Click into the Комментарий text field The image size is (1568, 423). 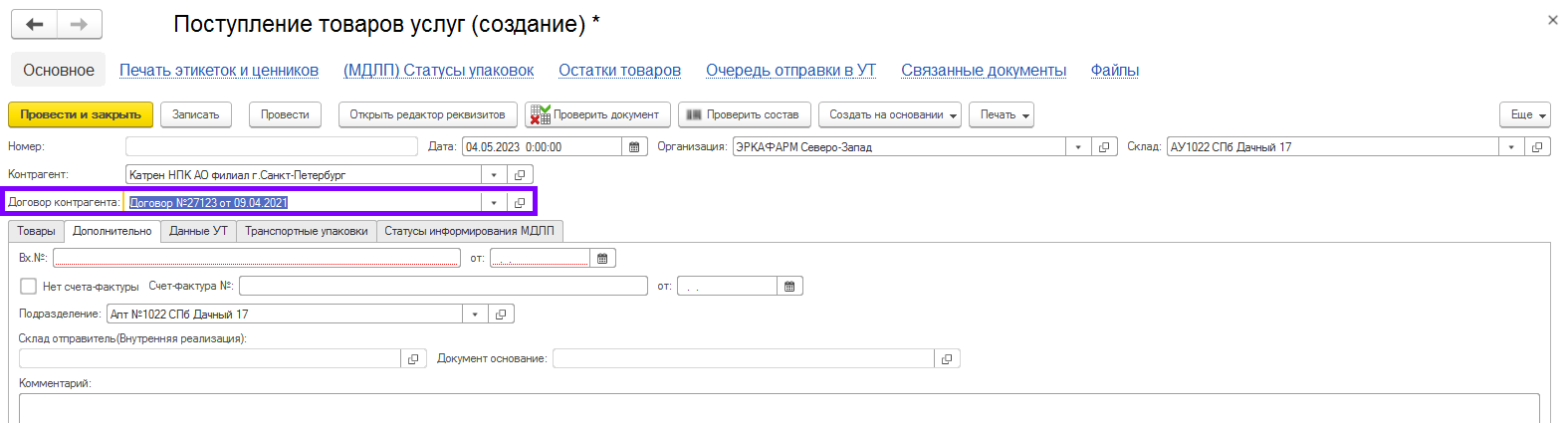tap(777, 408)
